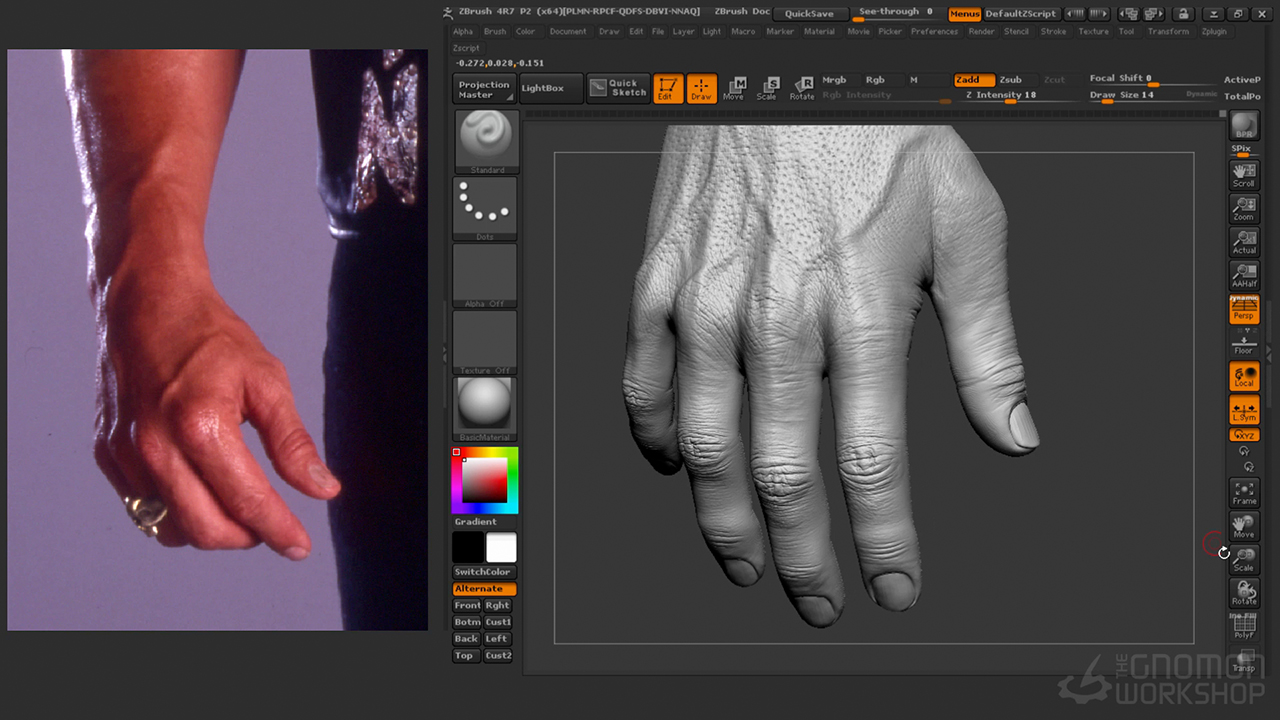This screenshot has width=1280, height=720.
Task: Open the BasicMaterial material picker
Action: pos(486,408)
